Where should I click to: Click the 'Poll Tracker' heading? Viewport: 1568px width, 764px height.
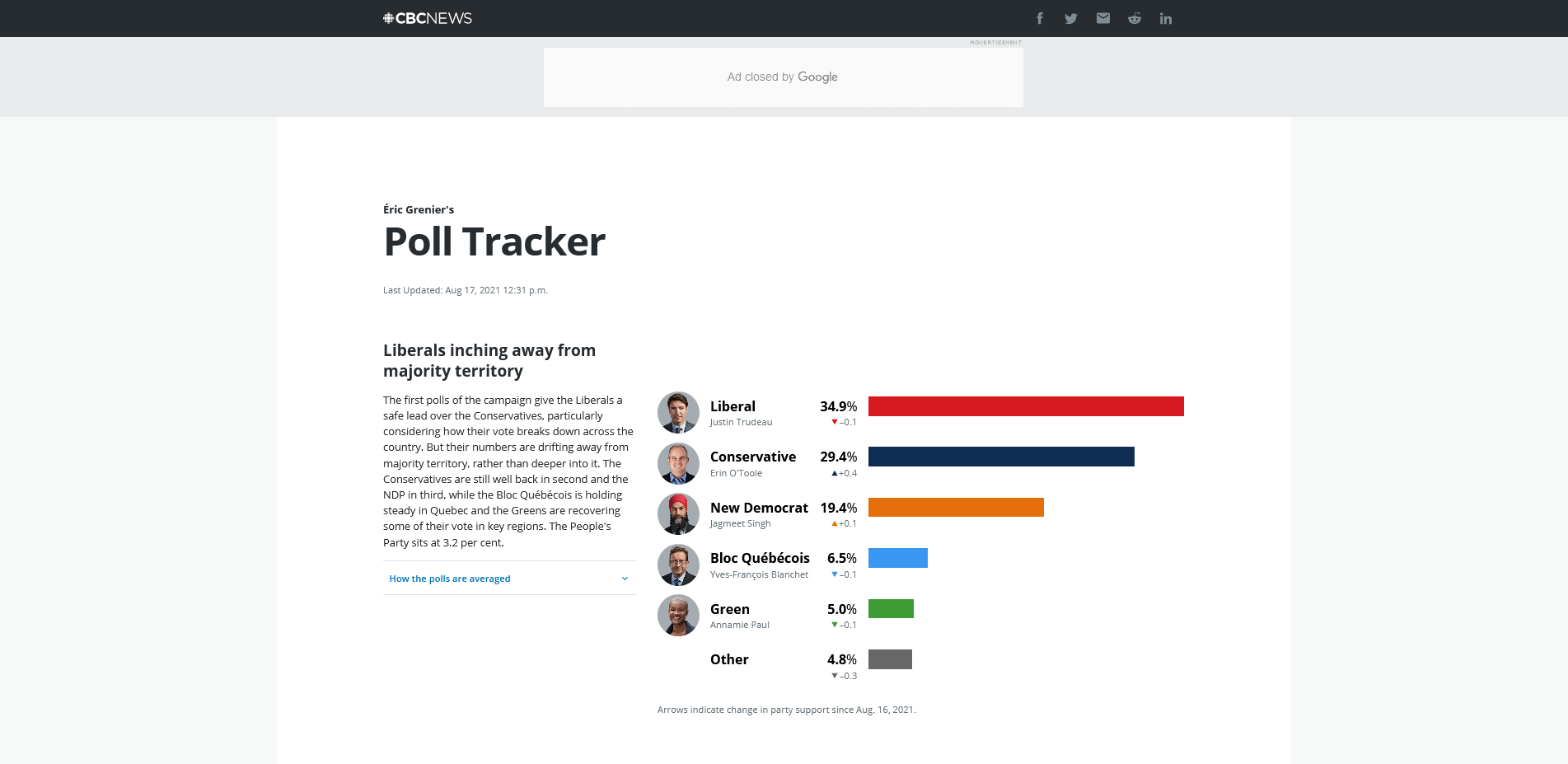pyautogui.click(x=494, y=242)
